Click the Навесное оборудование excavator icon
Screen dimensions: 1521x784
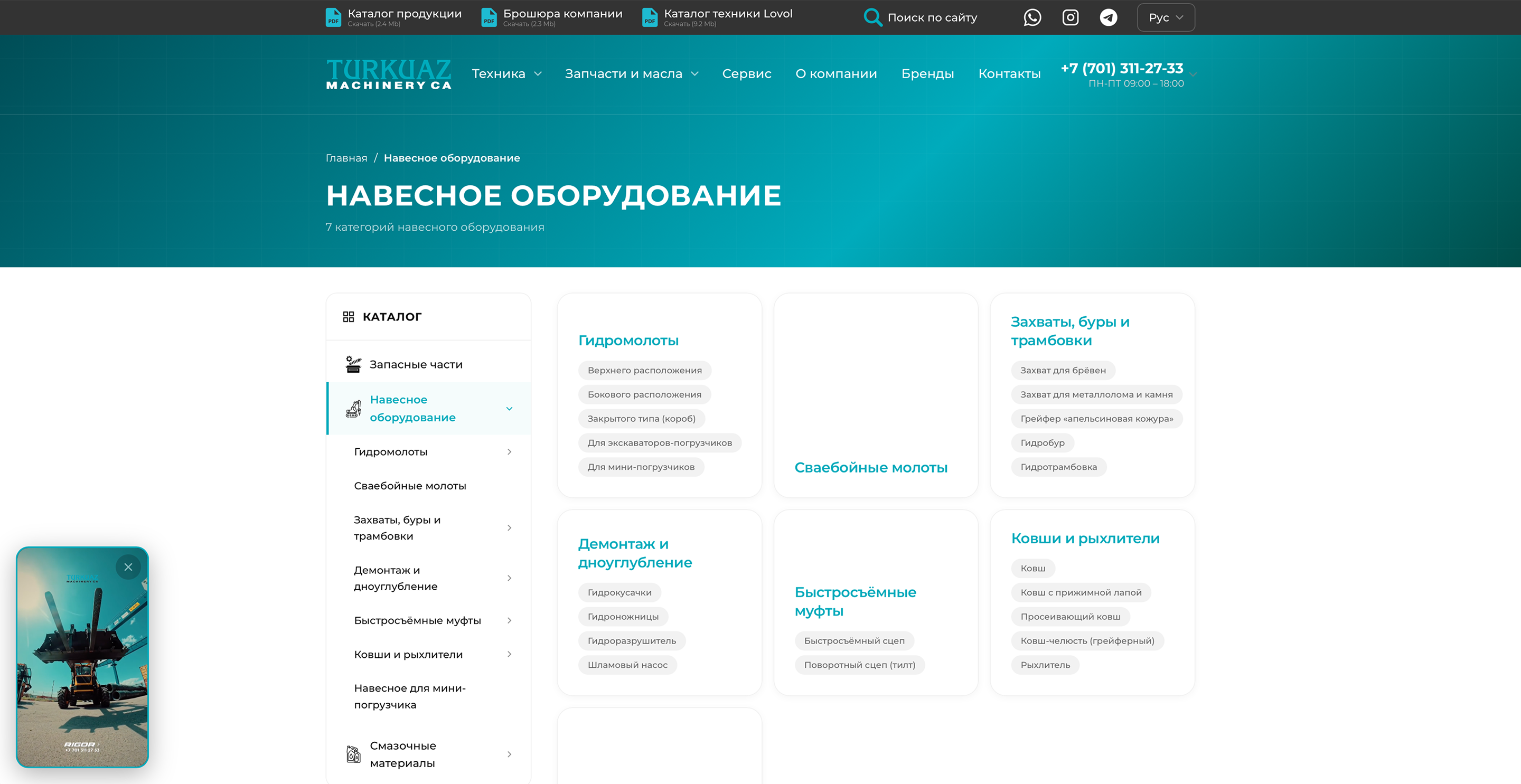353,409
